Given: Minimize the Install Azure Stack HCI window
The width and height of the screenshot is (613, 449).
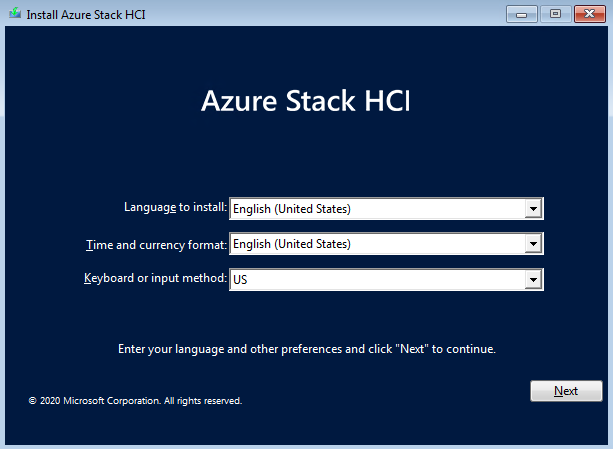Looking at the screenshot, I should coord(522,13).
